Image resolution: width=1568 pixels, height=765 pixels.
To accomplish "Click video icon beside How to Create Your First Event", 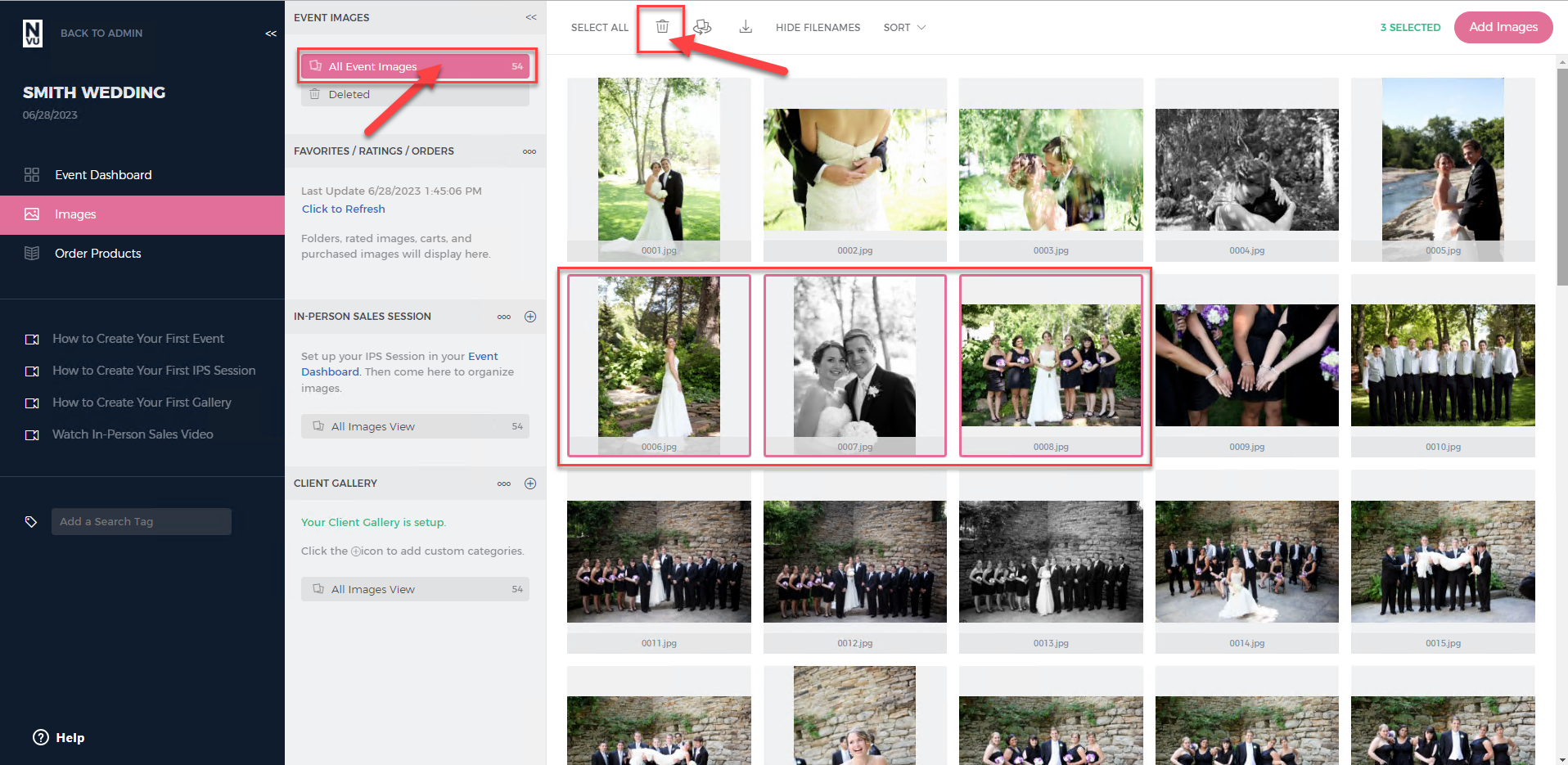I will tap(32, 339).
